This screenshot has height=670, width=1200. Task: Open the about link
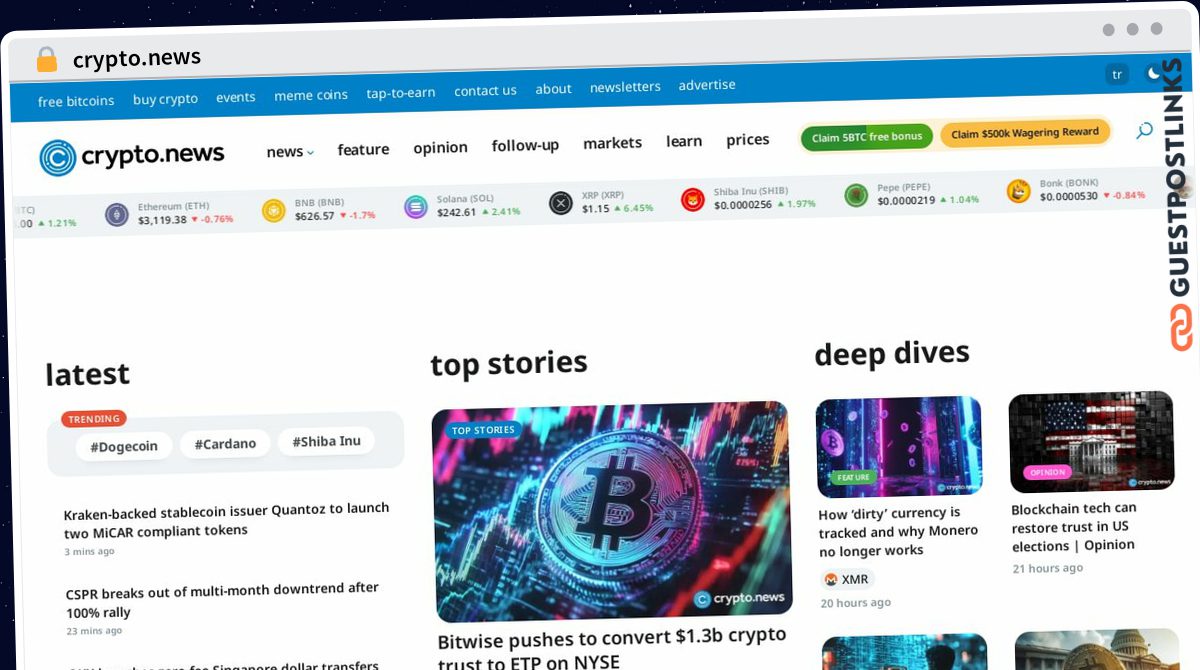[553, 89]
